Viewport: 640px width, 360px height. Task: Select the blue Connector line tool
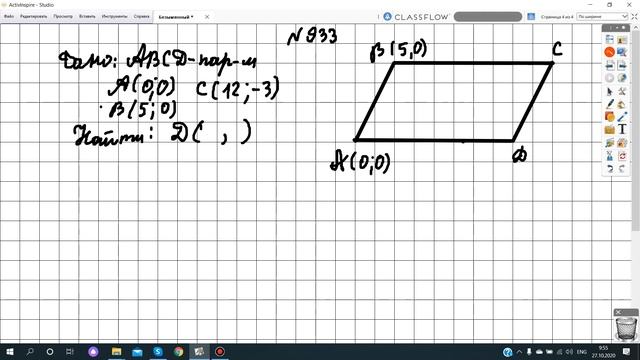[x=622, y=117]
